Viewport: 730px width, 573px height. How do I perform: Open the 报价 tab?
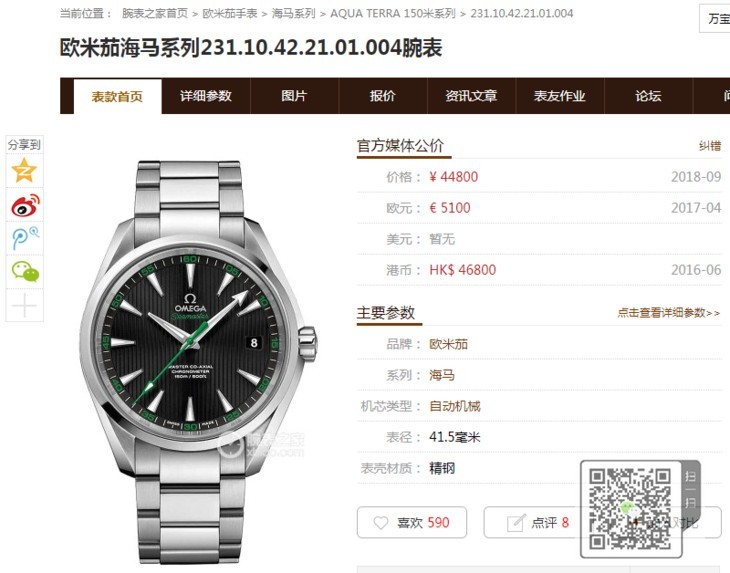point(383,96)
